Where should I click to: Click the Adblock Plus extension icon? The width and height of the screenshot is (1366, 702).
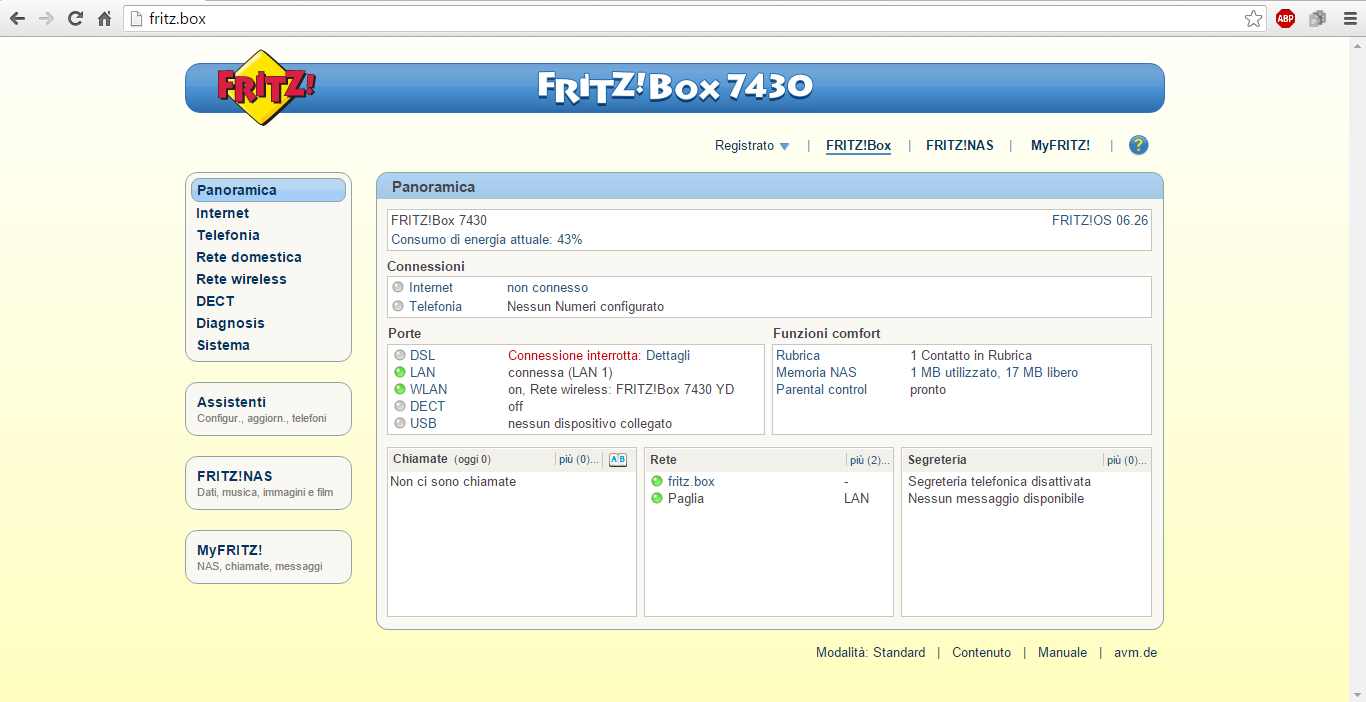coord(1285,18)
